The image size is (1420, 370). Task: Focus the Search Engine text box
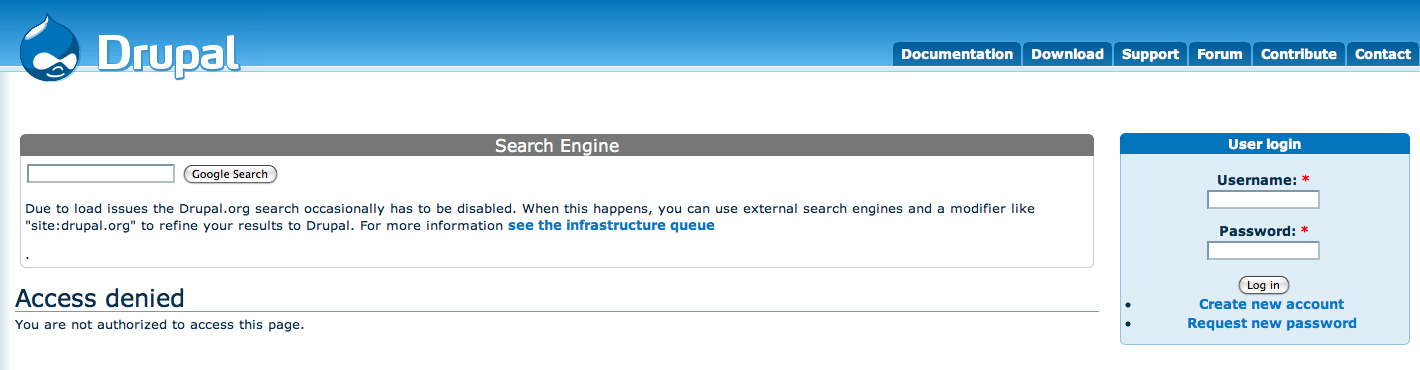pos(101,174)
